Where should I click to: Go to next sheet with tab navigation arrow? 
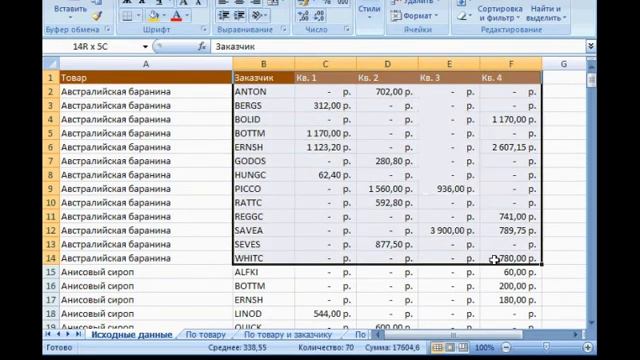(x=68, y=334)
